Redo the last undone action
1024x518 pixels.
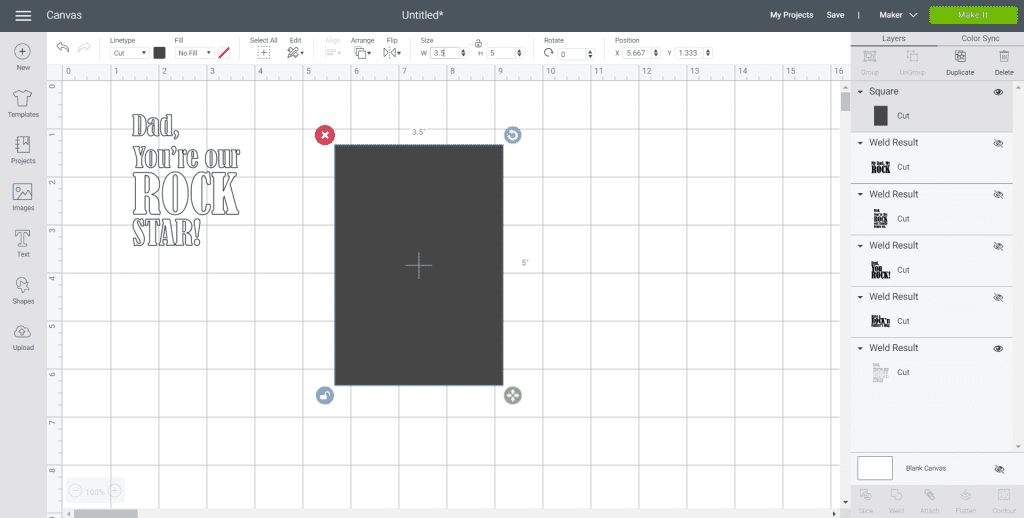(x=84, y=47)
